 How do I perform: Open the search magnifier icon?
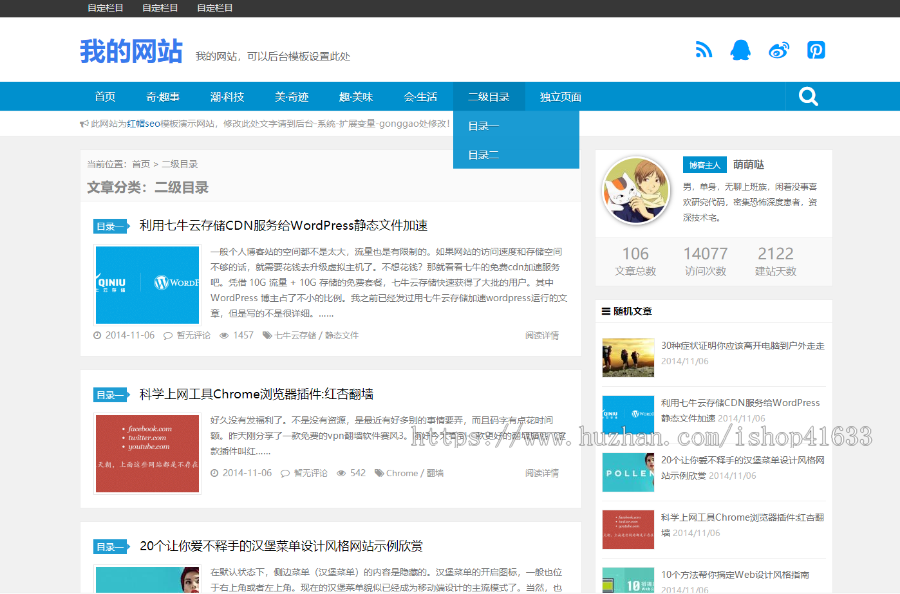point(808,96)
